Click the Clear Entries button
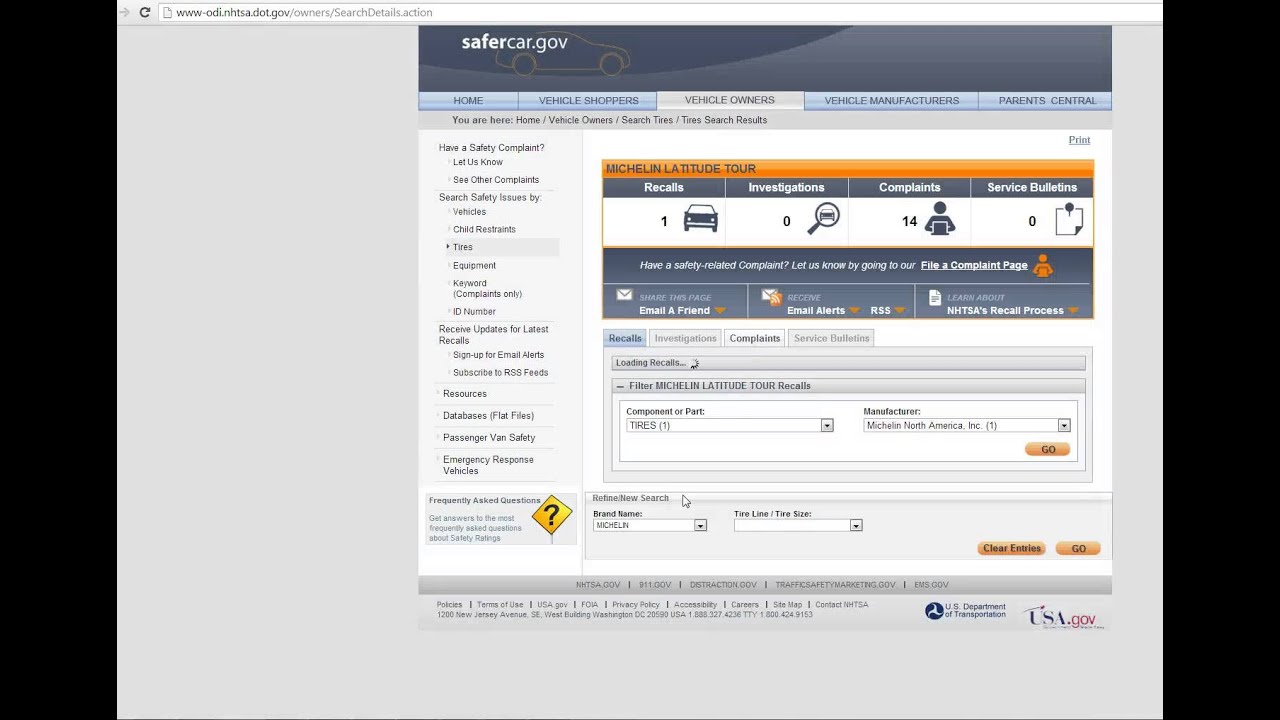 pyautogui.click(x=1012, y=548)
